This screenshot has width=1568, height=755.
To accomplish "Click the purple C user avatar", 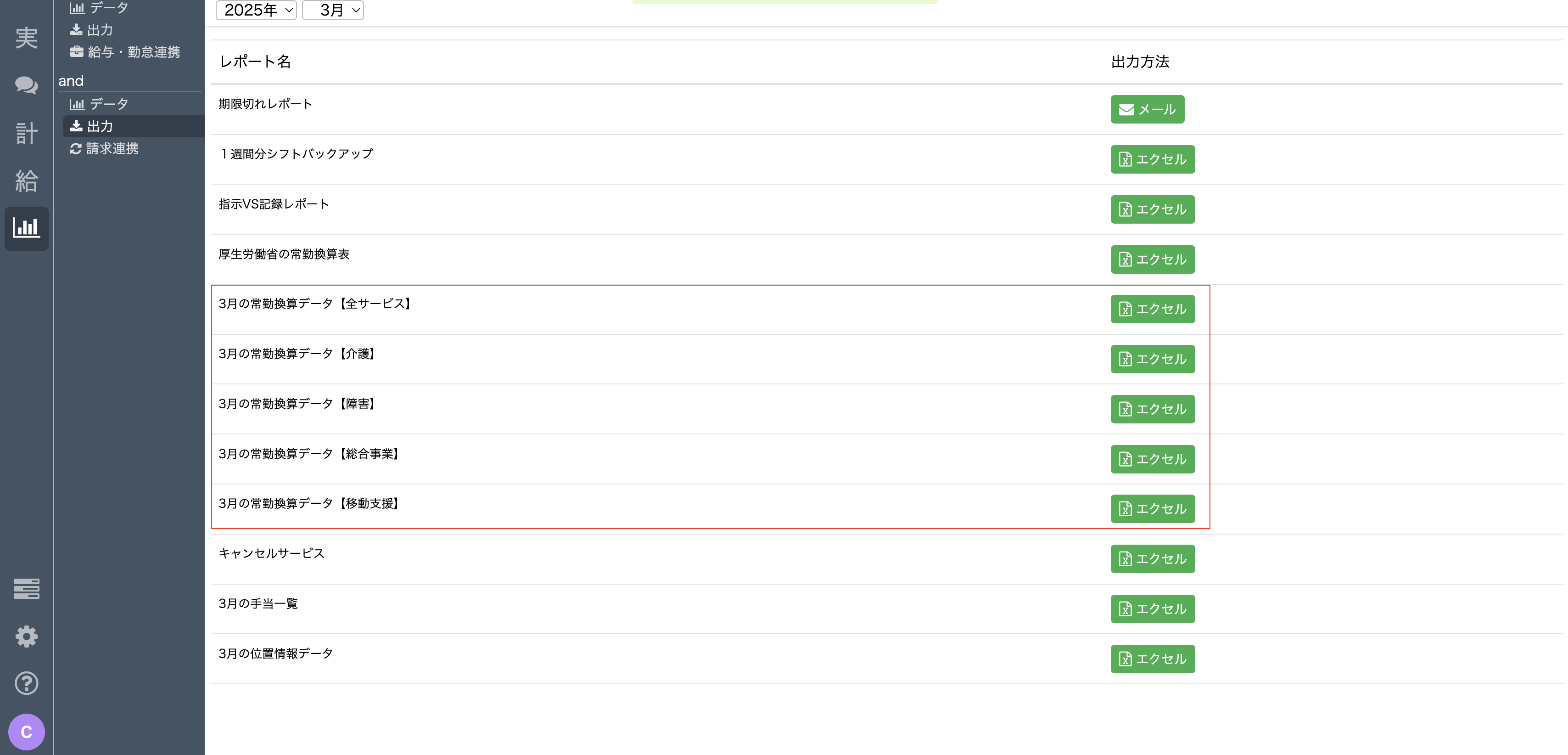I will coord(26,731).
